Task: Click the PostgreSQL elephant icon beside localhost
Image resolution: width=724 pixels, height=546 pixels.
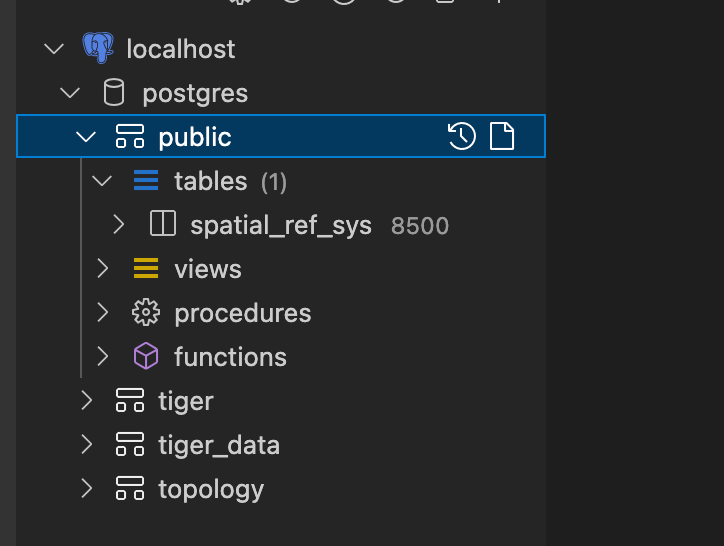Action: click(x=98, y=48)
